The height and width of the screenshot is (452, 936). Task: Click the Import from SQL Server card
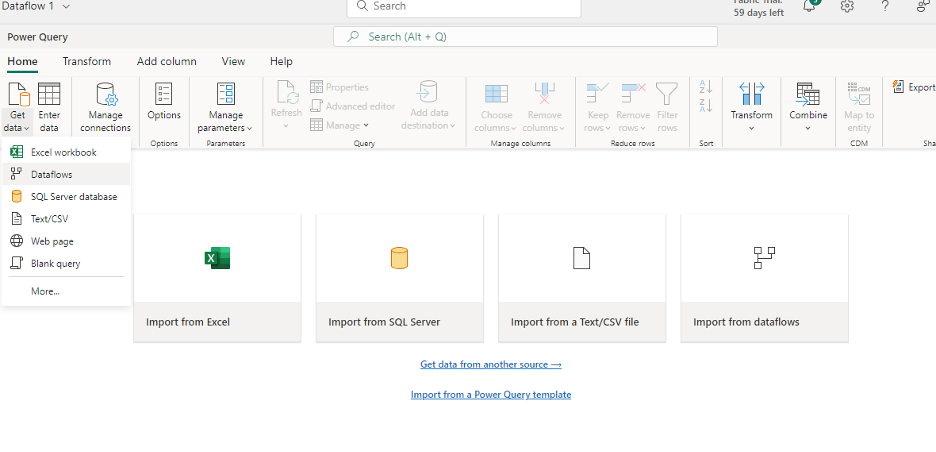tap(399, 278)
